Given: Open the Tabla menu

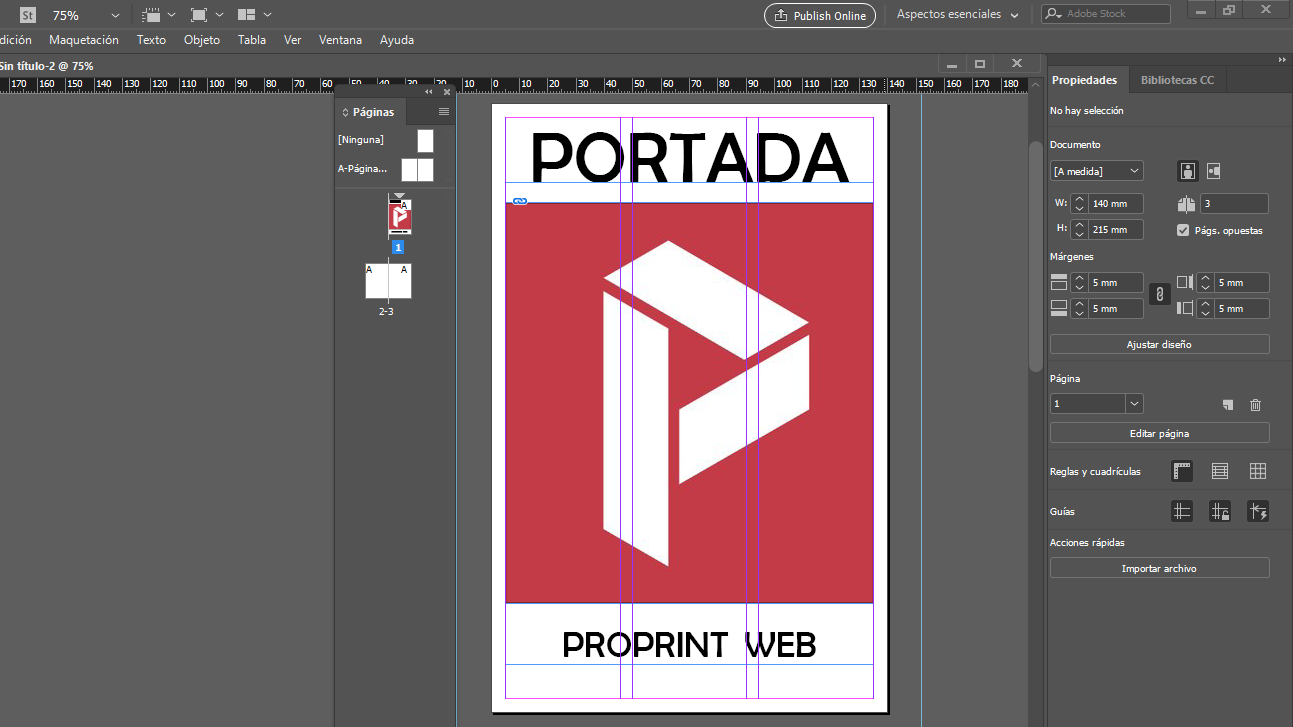Looking at the screenshot, I should (x=252, y=40).
